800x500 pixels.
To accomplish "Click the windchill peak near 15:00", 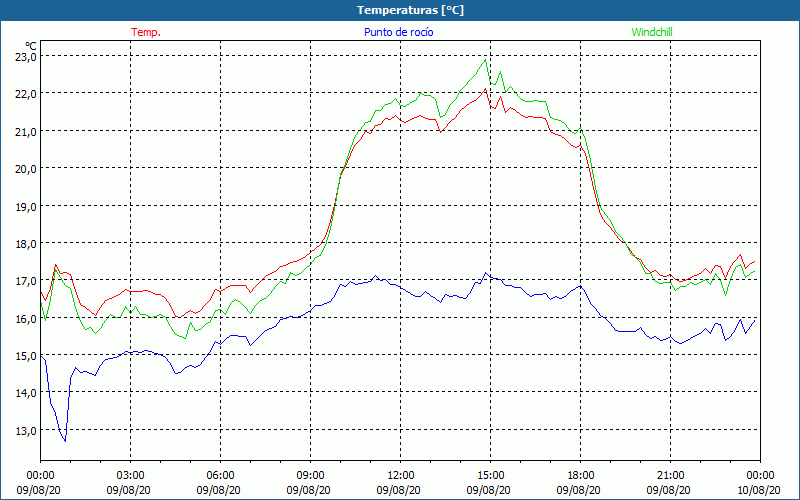I will tap(485, 60).
